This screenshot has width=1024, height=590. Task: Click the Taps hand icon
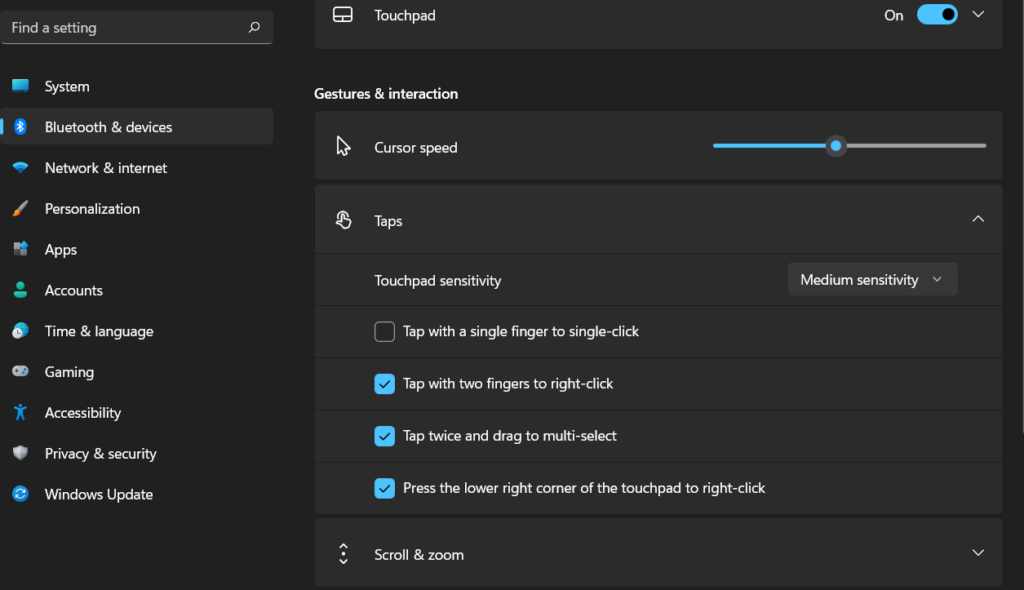click(344, 220)
